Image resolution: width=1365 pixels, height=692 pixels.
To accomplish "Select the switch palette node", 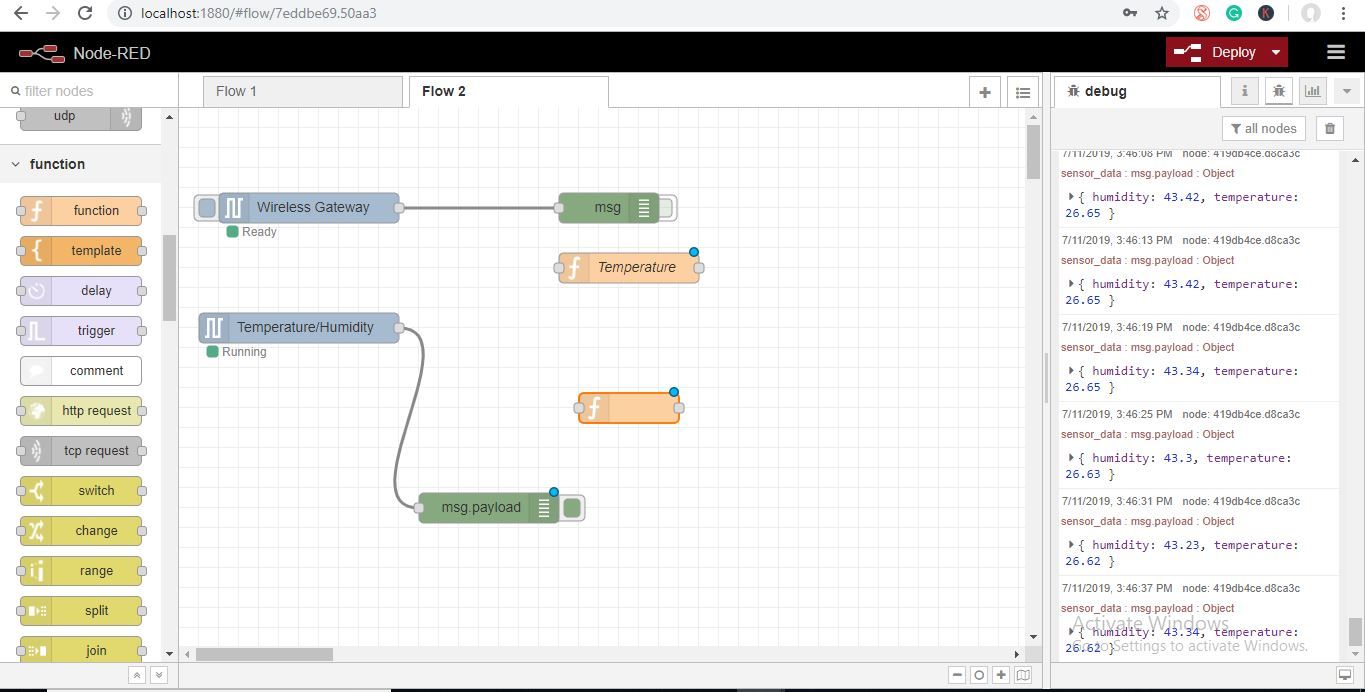I will click(x=81, y=491).
